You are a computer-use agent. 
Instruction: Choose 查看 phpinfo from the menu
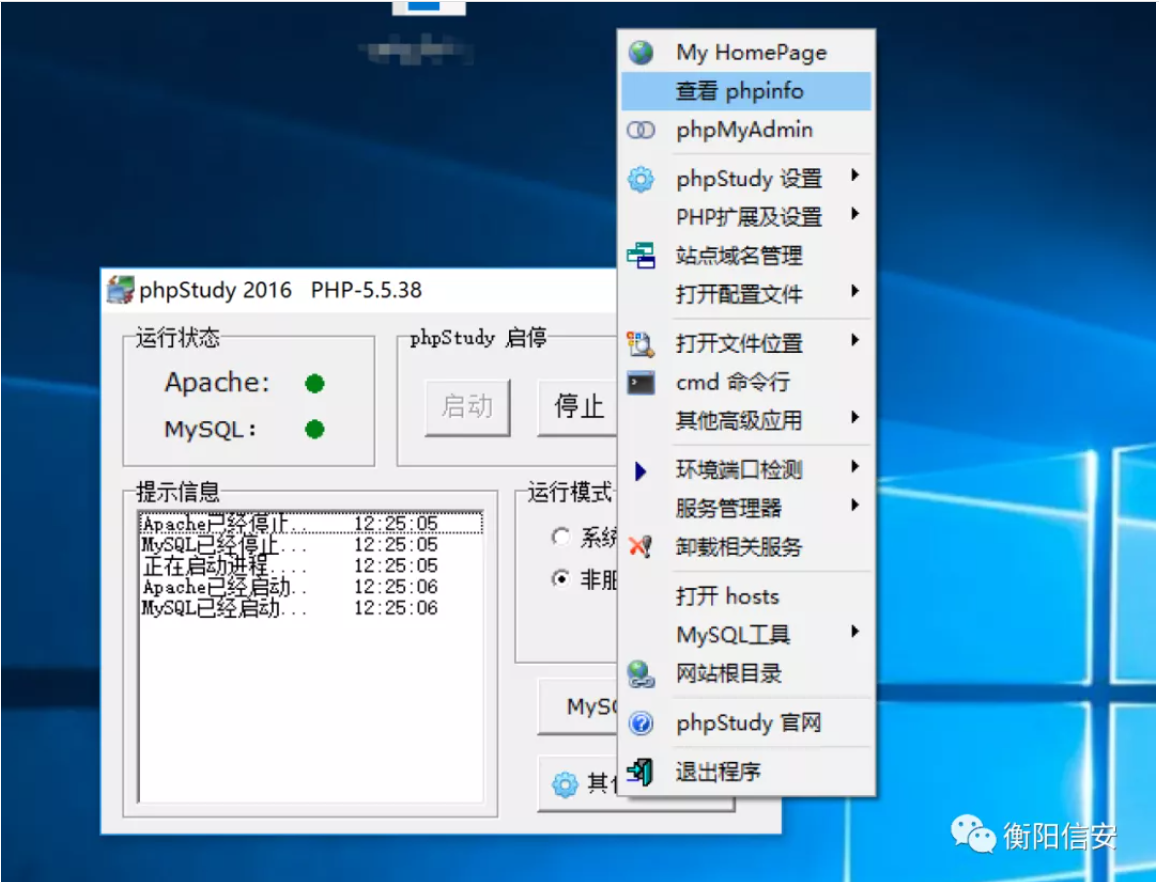[x=747, y=91]
